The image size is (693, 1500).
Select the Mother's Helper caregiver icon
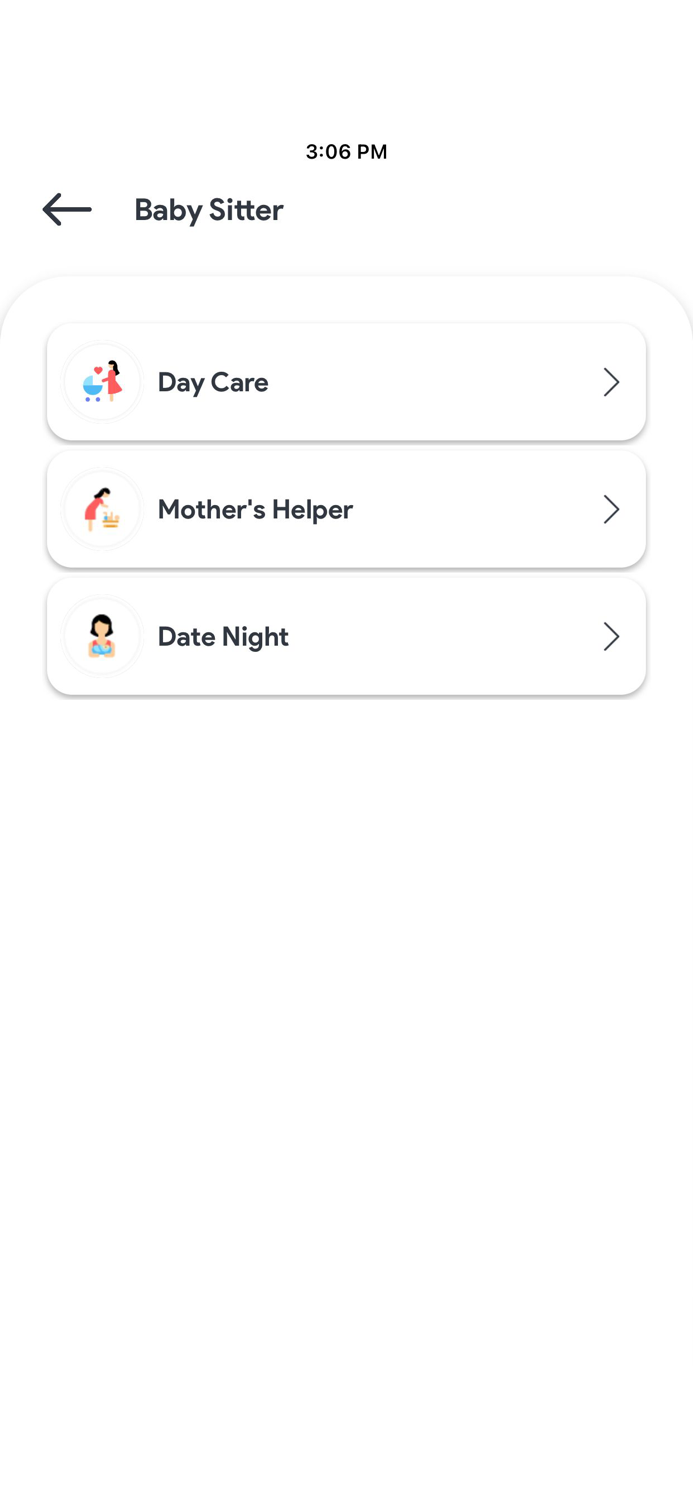[102, 509]
